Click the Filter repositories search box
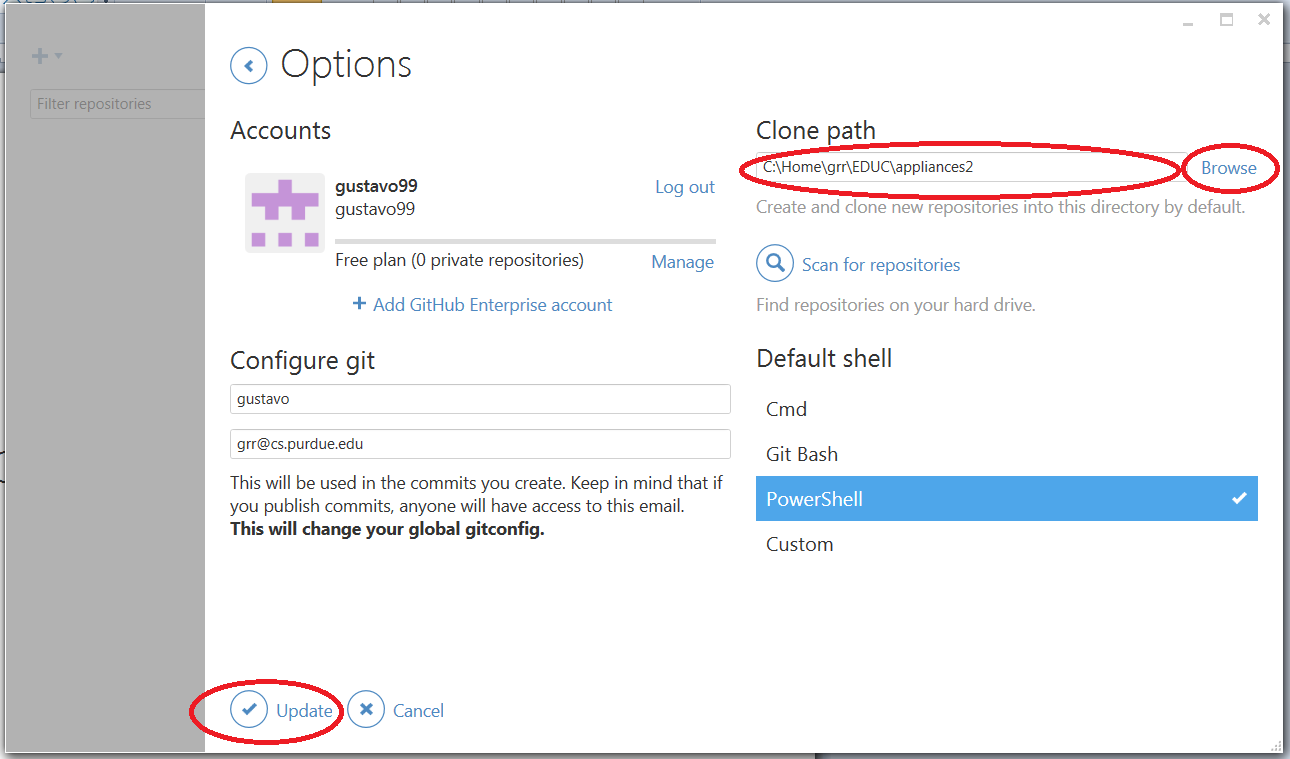This screenshot has height=759, width=1290. [x=117, y=104]
